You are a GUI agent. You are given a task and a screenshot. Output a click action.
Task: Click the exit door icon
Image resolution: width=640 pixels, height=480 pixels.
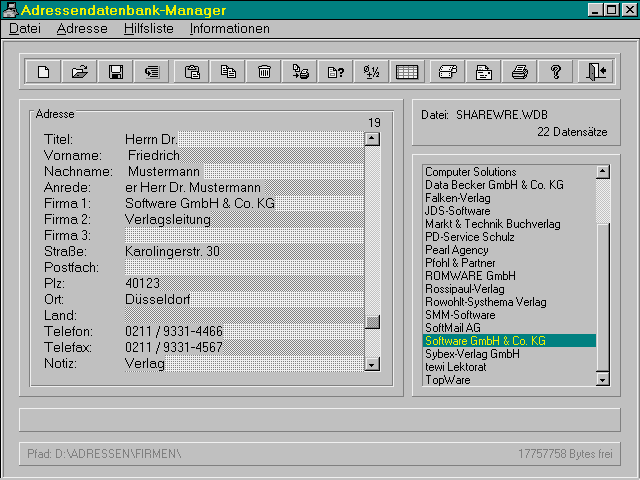[597, 71]
